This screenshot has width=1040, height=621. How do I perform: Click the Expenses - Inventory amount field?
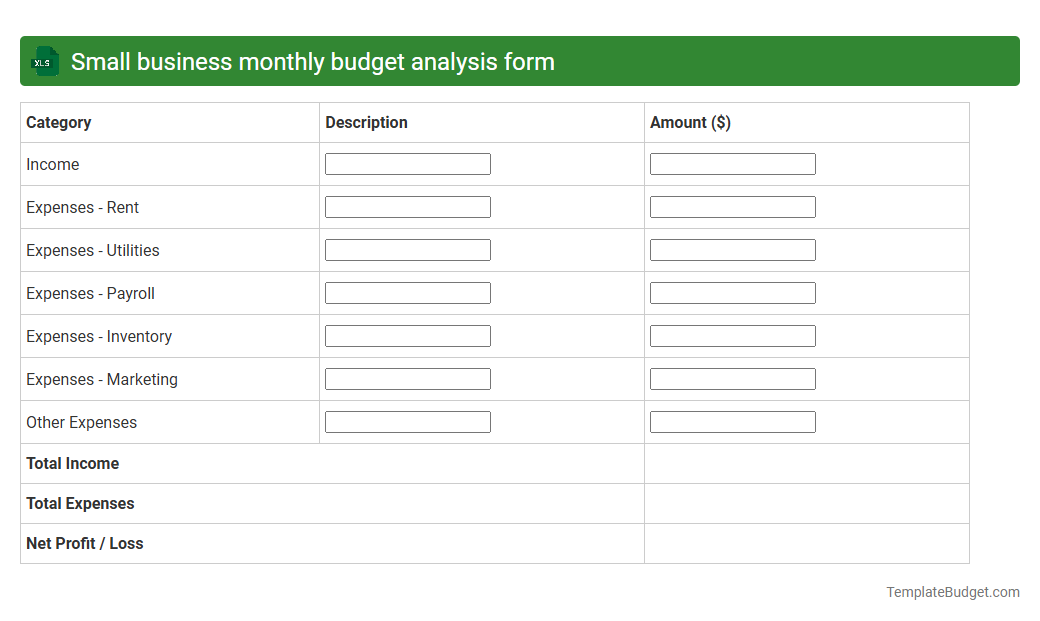point(732,336)
